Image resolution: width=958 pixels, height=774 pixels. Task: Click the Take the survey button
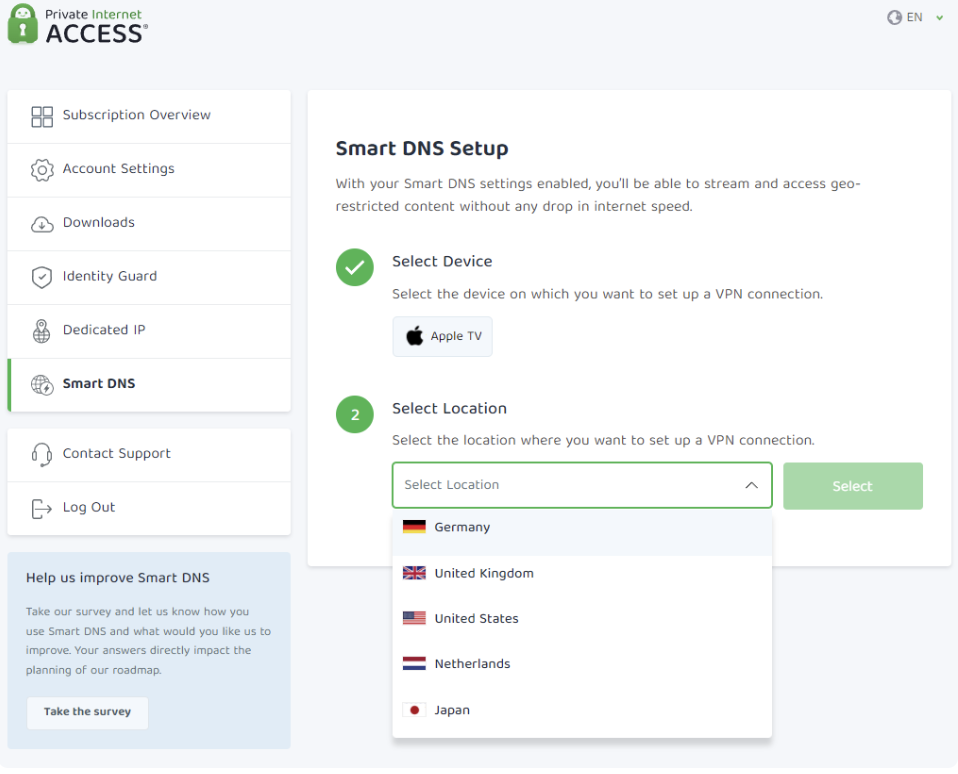pos(87,712)
